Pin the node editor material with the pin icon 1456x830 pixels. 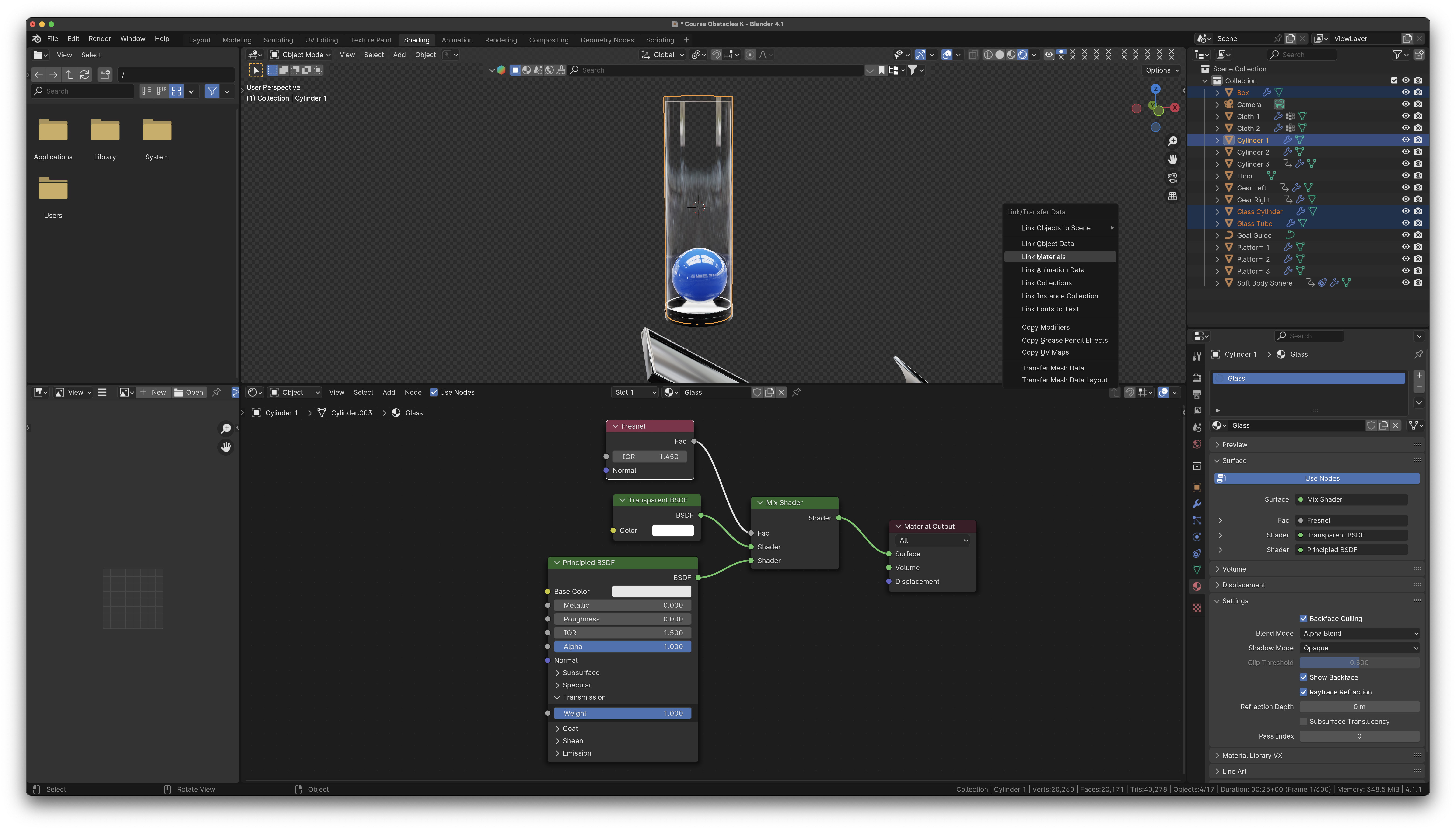click(796, 392)
